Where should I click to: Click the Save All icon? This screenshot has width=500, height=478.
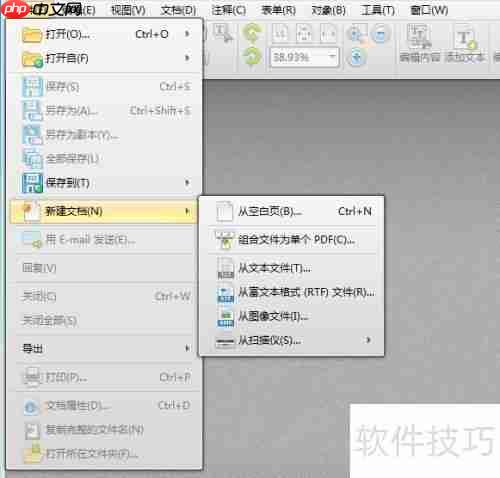pyautogui.click(x=32, y=159)
